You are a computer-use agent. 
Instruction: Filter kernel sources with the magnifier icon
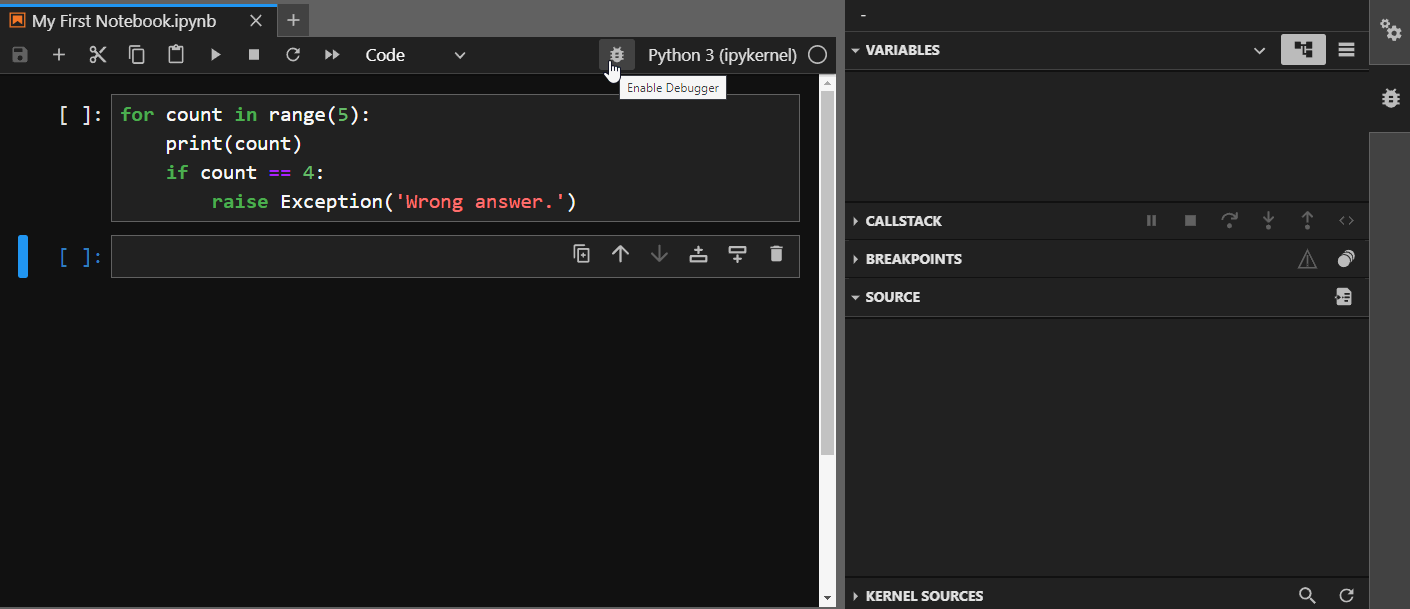[x=1307, y=596]
